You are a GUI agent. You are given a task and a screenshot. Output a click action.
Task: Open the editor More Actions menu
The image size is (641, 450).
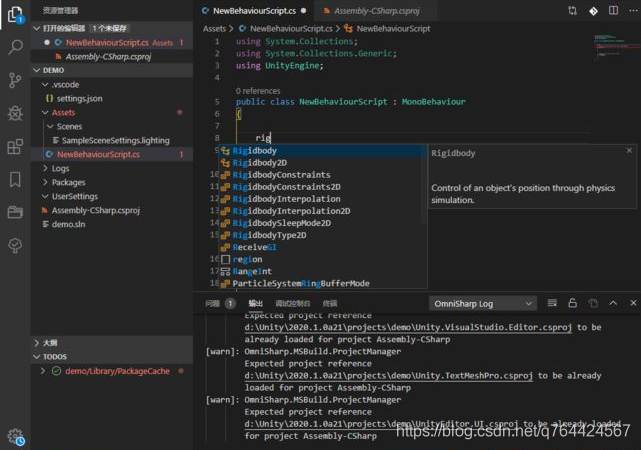(633, 11)
